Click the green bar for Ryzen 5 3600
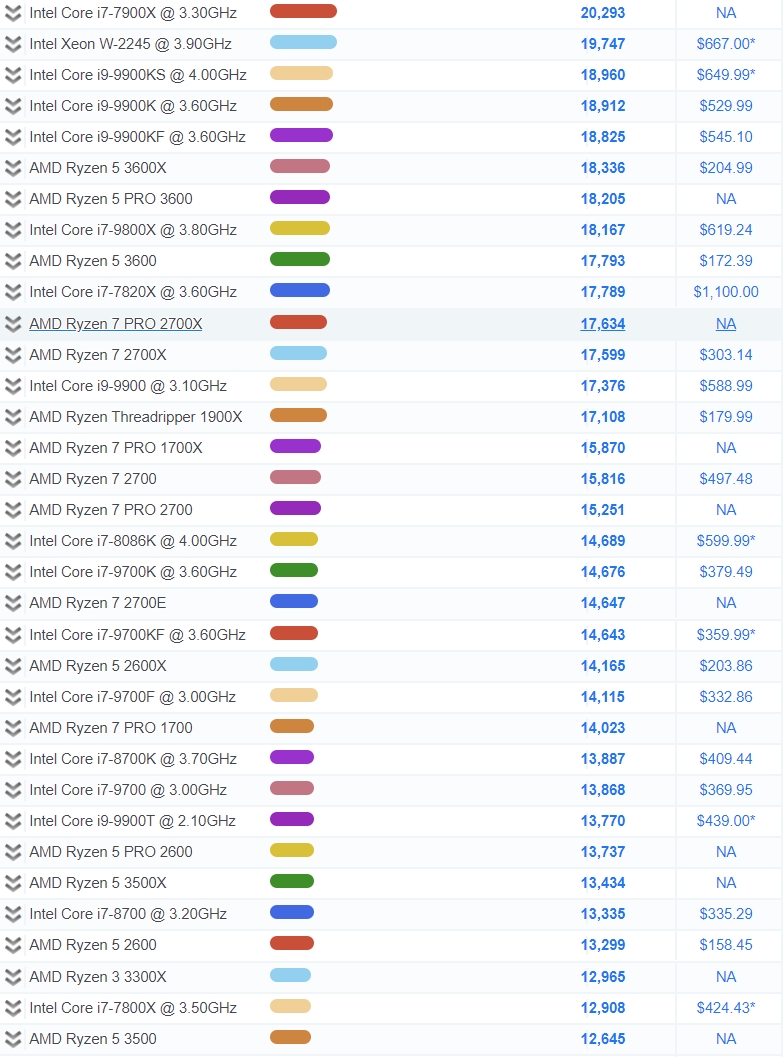 tap(300, 260)
